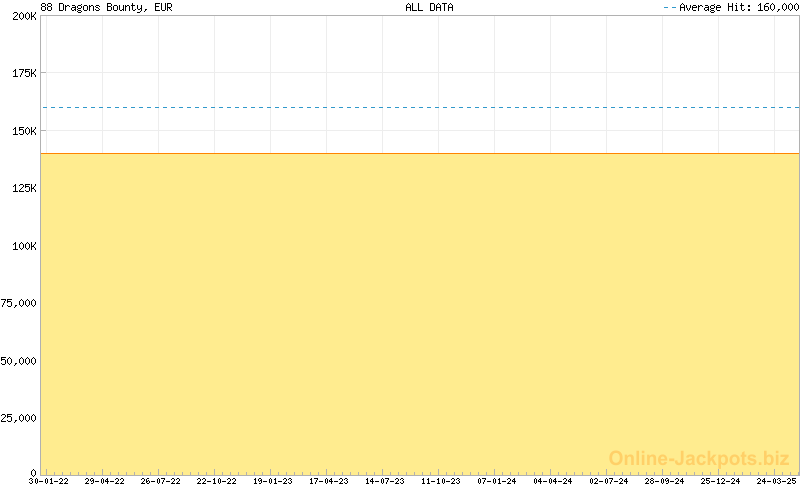Select the 25-12-24 date marker
The width and height of the screenshot is (800, 490).
720,481
